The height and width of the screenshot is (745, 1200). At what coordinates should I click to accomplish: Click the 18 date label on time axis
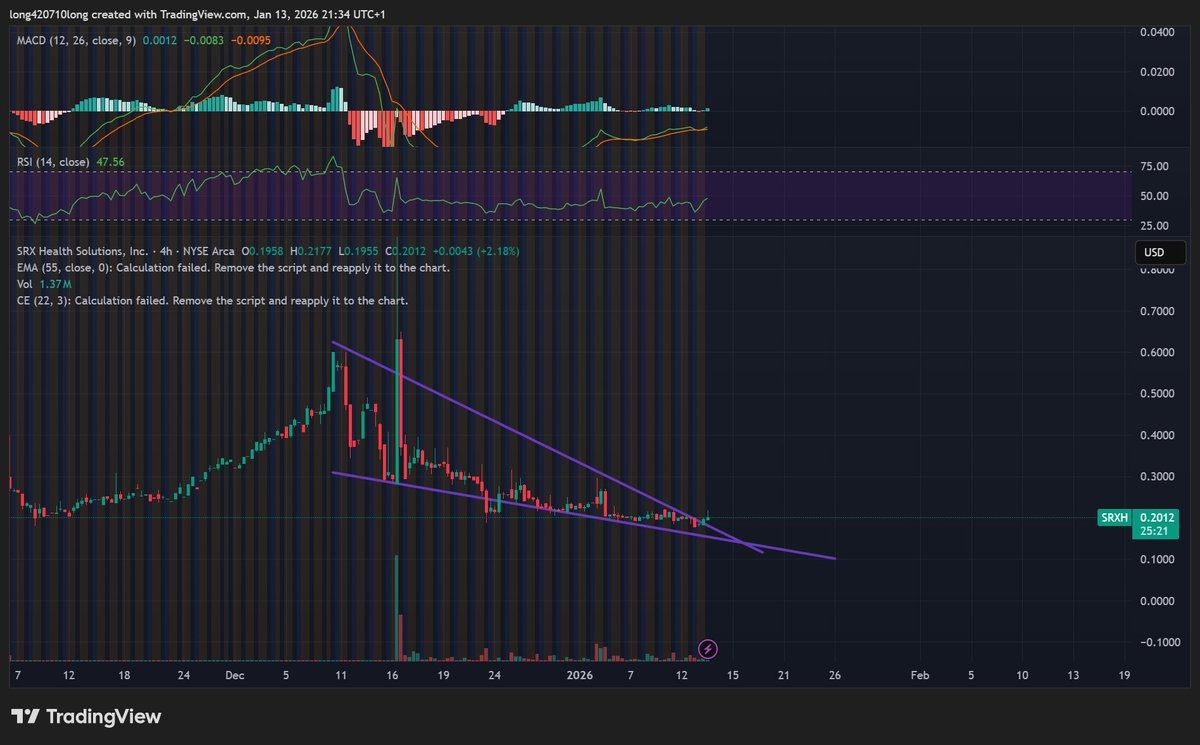124,676
